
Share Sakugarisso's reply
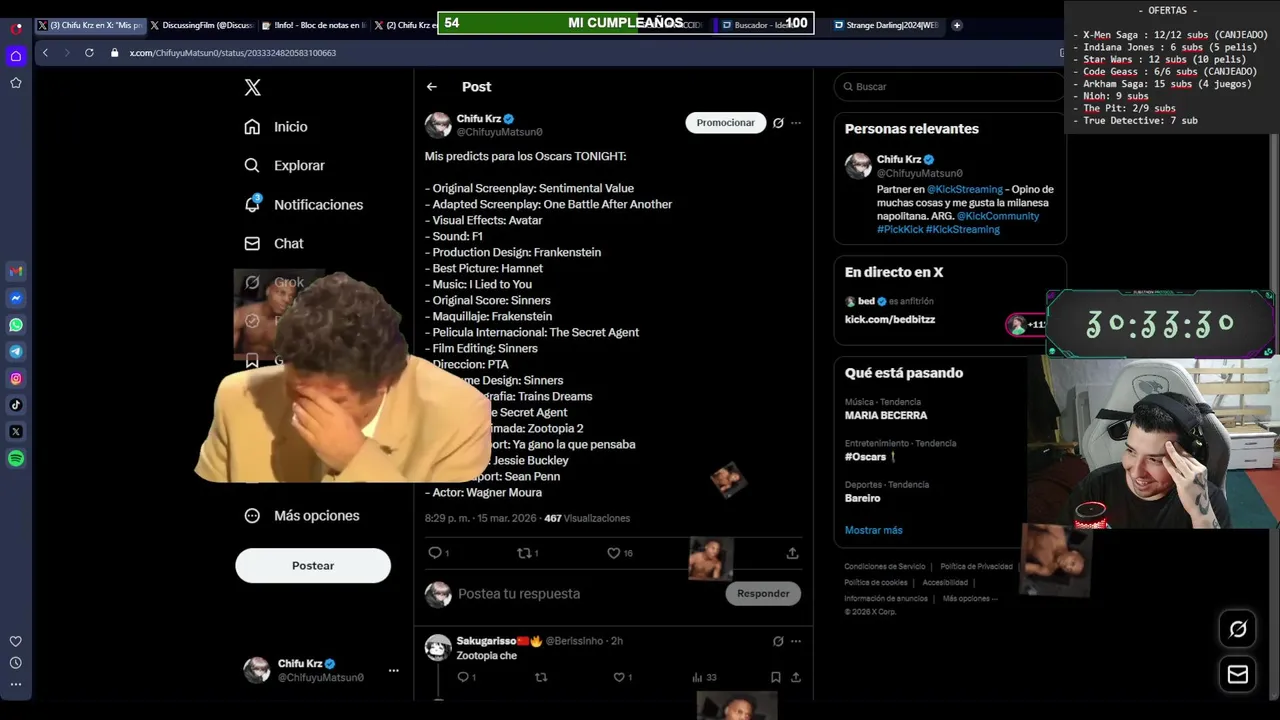coord(796,677)
